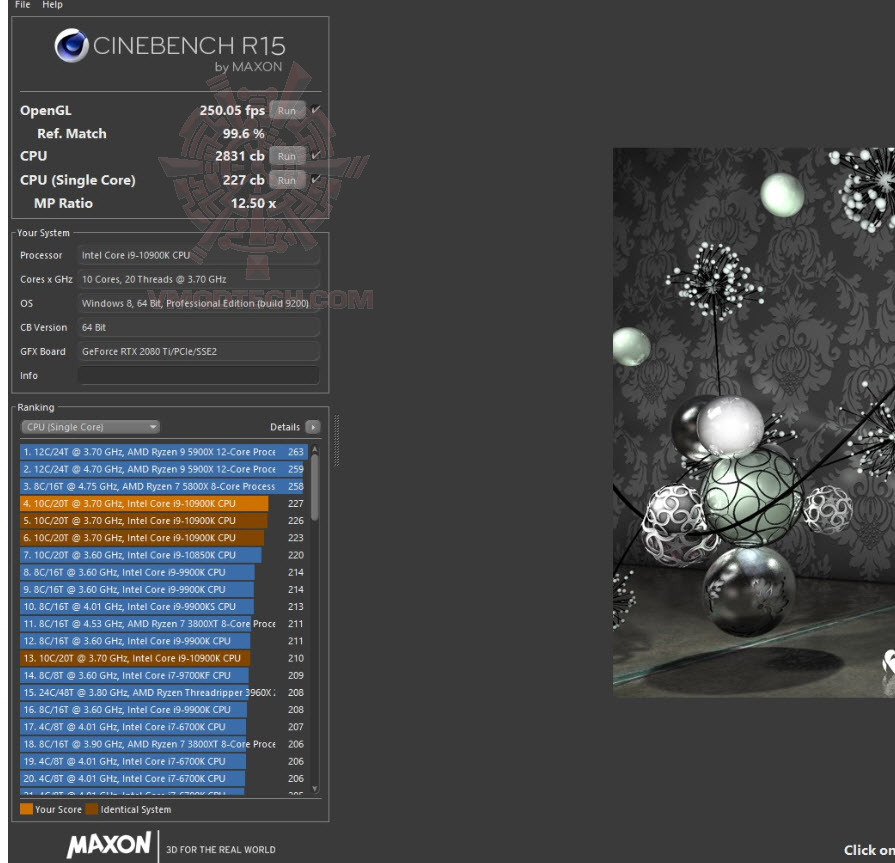Select rank 2 Ryzen 9 5900X at 4.70 GHz

[164, 469]
